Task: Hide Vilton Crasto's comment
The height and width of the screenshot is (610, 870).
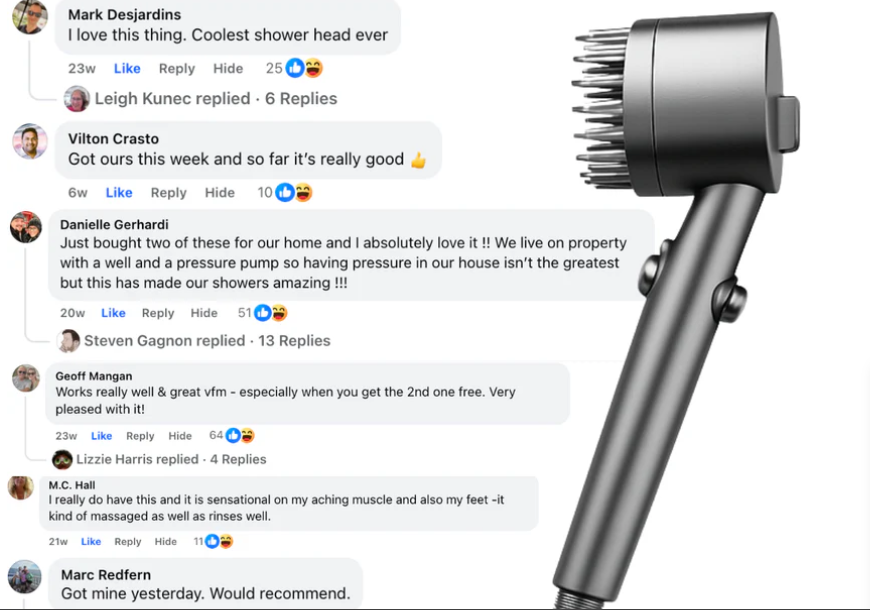Action: (x=220, y=193)
